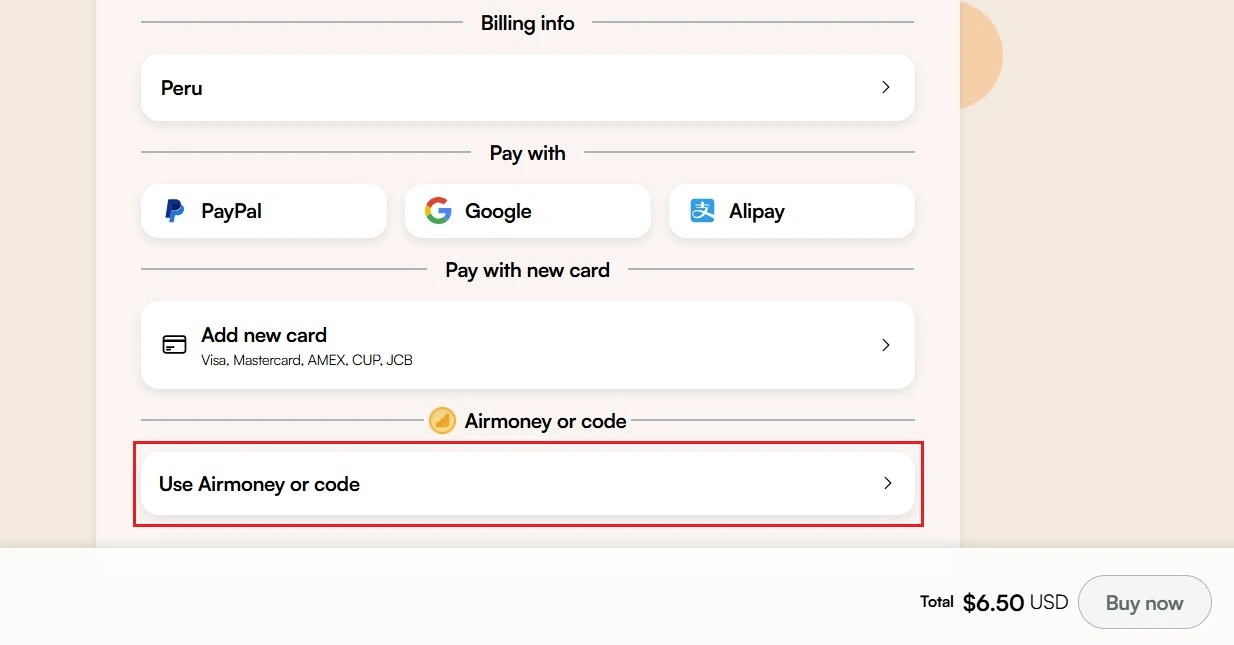This screenshot has width=1234, height=645.
Task: Choose Google as payment method
Action: point(527,211)
